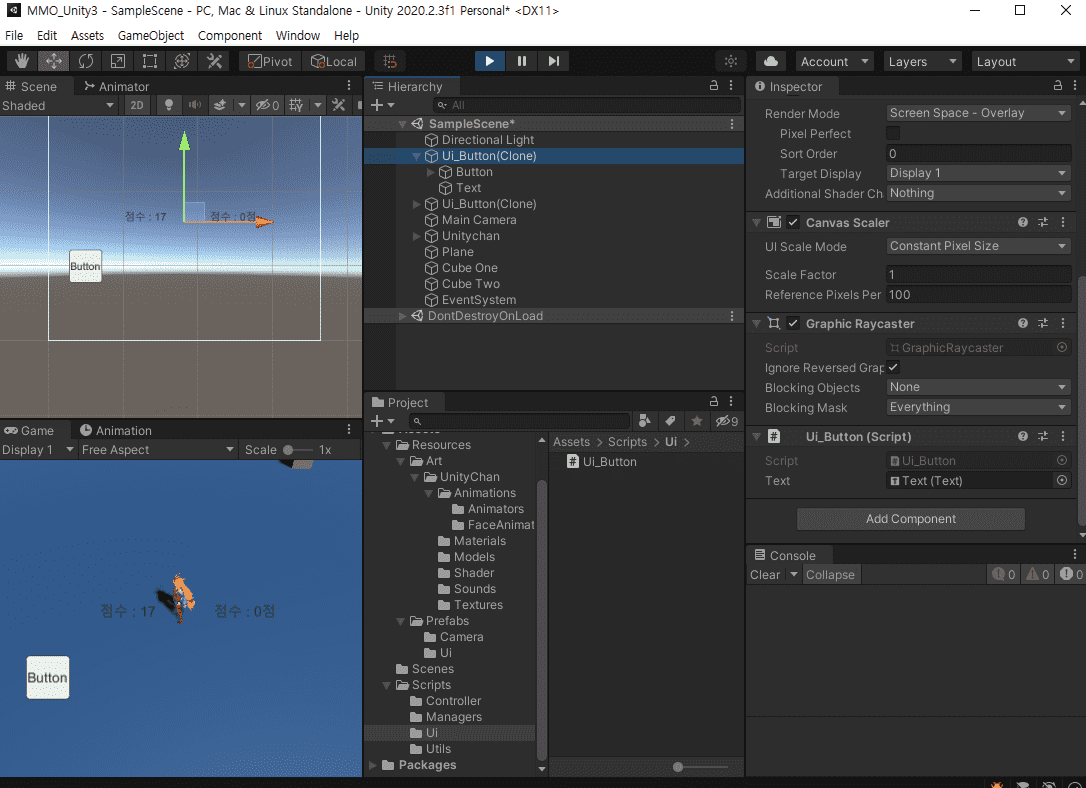Screen dimensions: 1086x788
Task: Open Graphic Raycaster presets icon
Action: [1043, 323]
